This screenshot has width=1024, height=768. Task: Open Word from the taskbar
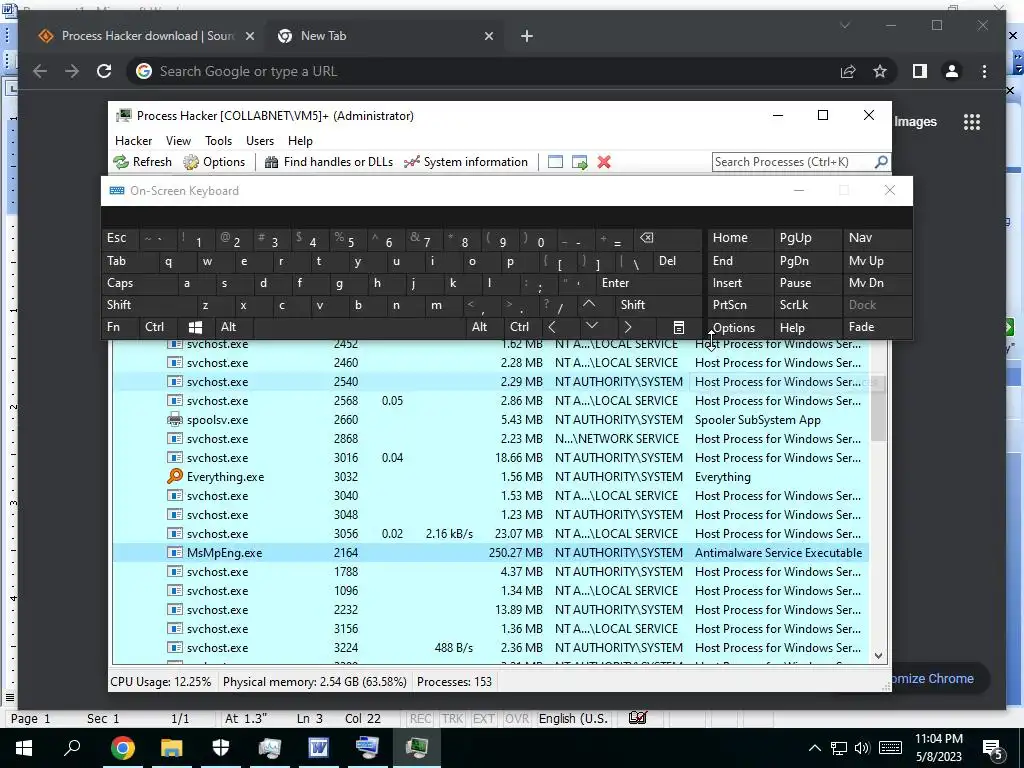click(x=319, y=748)
